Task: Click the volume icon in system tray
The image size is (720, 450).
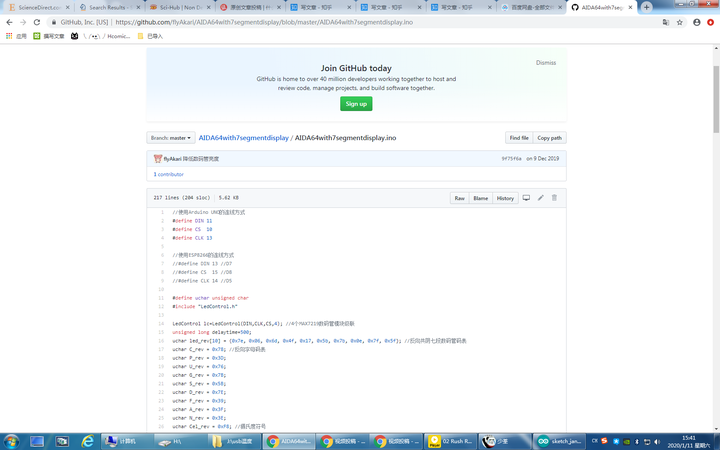Action: 657,441
